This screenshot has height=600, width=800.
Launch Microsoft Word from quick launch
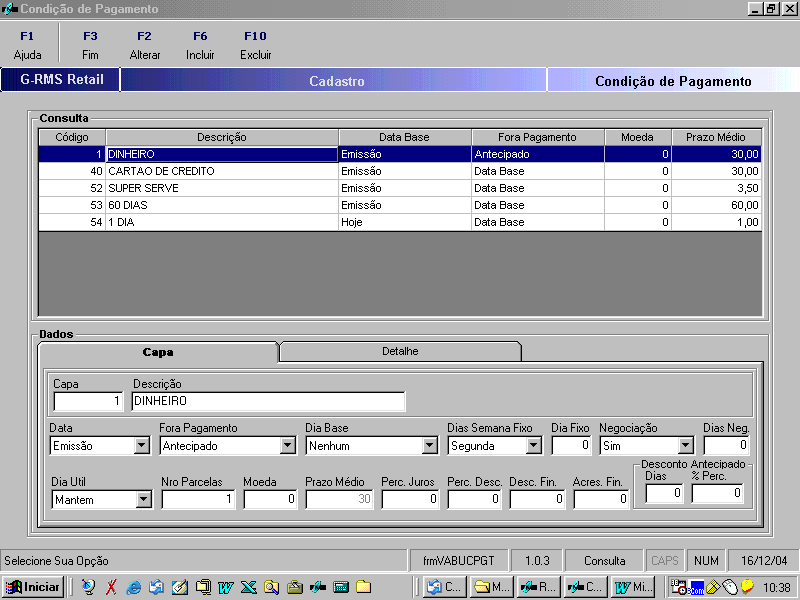click(225, 587)
